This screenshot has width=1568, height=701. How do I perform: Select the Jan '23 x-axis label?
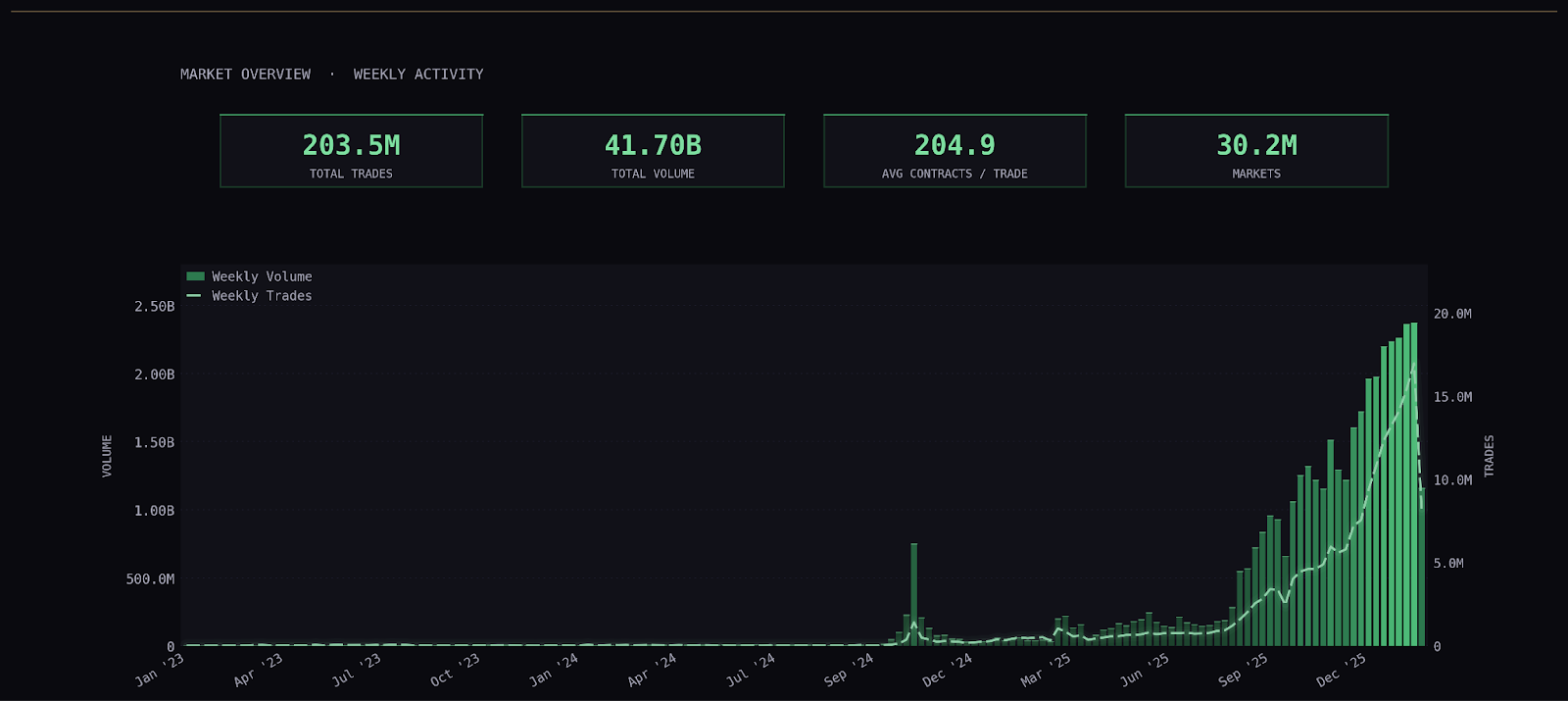click(160, 670)
